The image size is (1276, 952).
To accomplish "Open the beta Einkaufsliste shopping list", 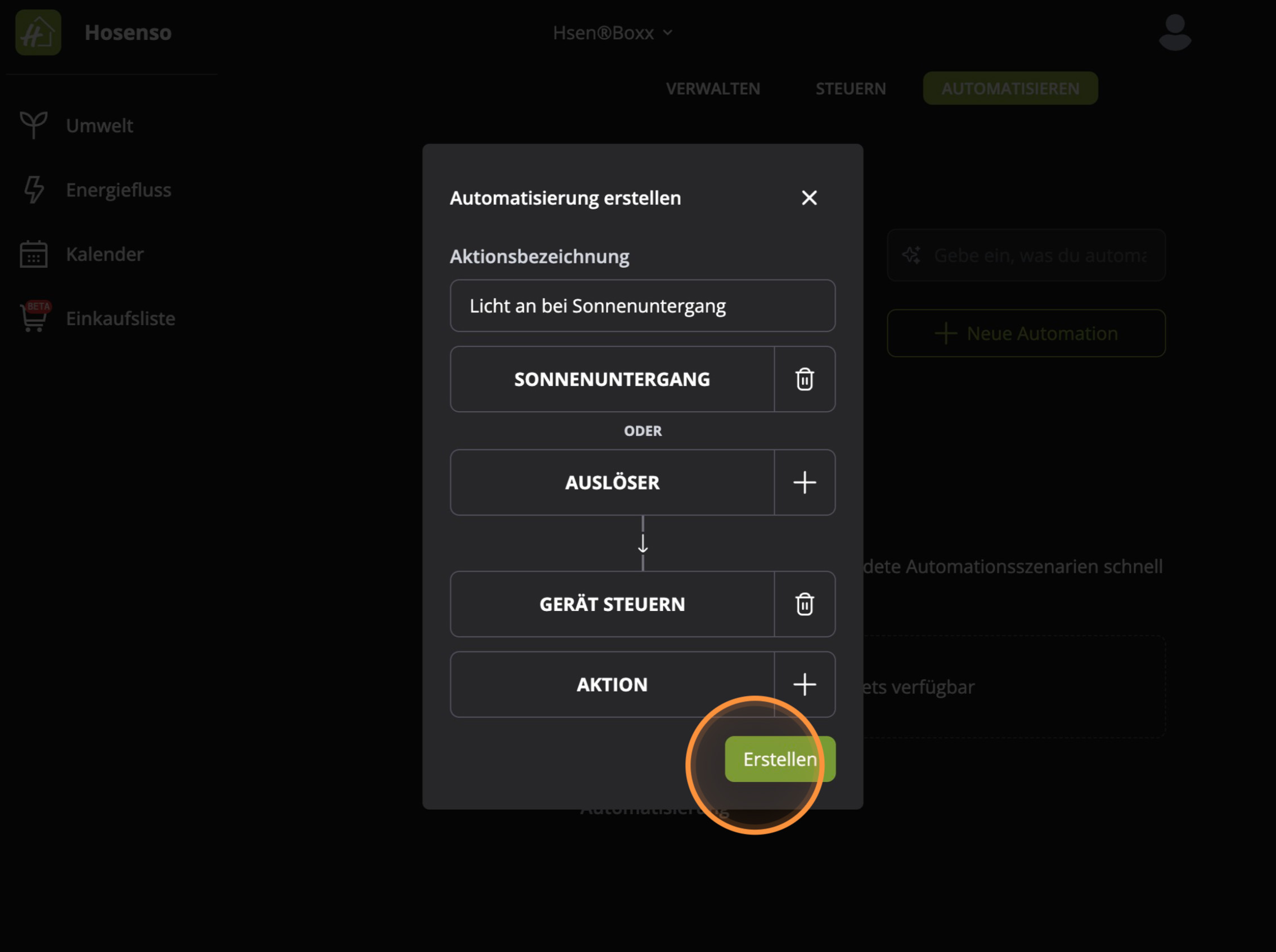I will pos(120,318).
